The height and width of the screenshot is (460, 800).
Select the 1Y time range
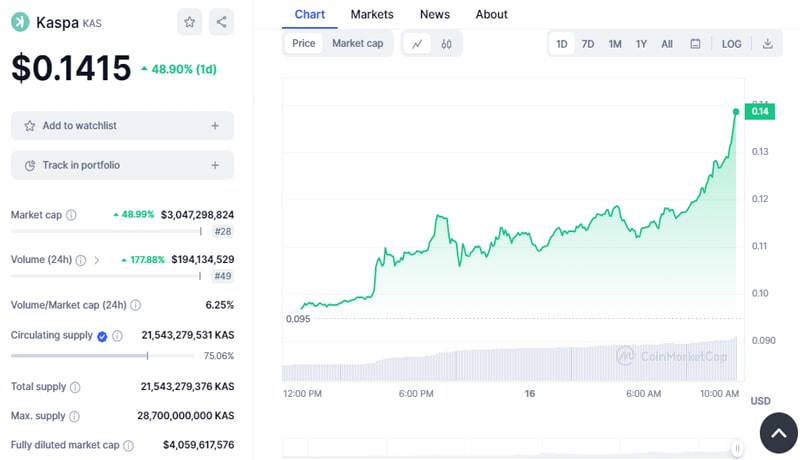click(x=641, y=44)
